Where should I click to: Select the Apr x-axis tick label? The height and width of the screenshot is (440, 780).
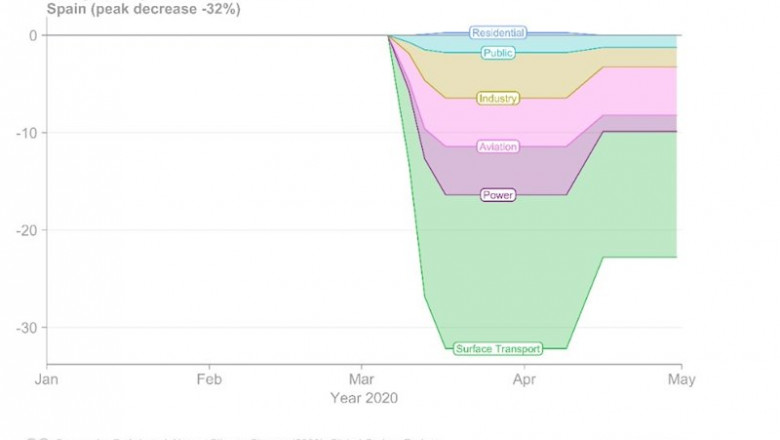[523, 380]
